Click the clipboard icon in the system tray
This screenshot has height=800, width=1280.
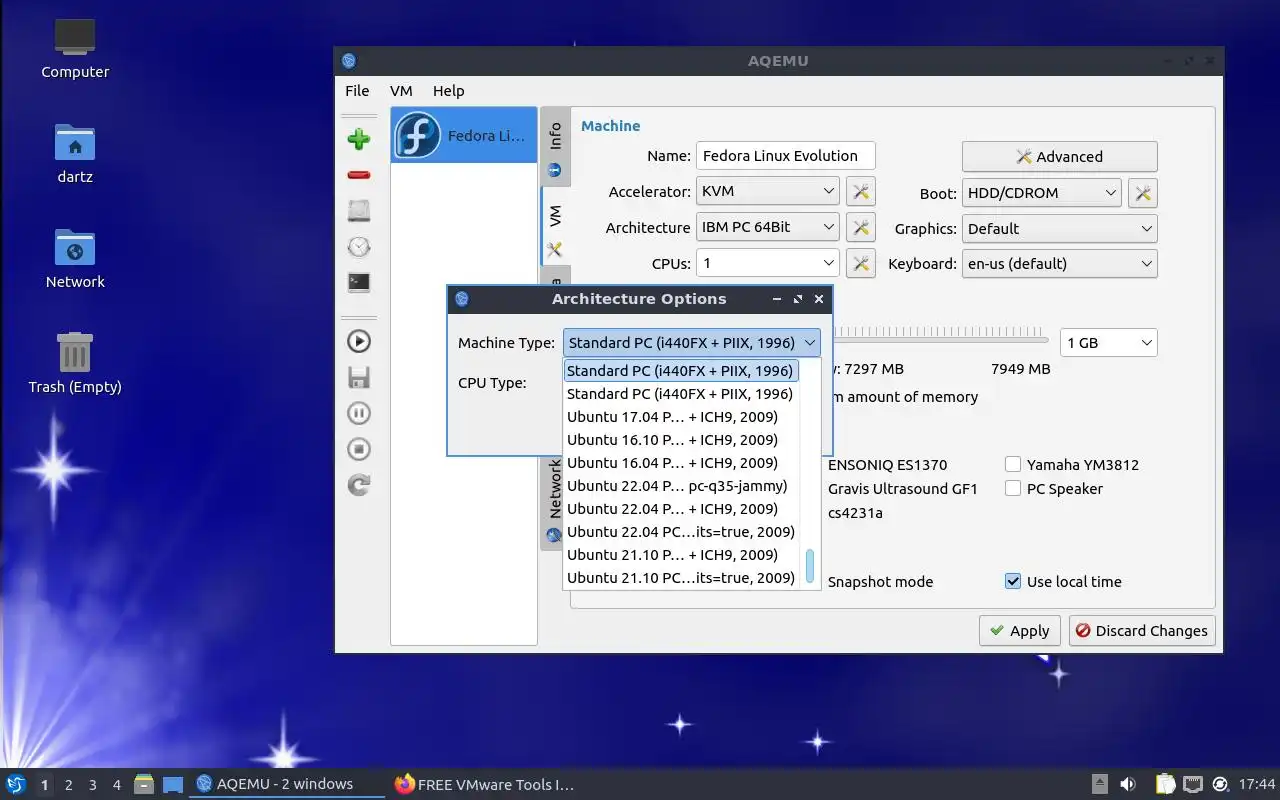(x=1165, y=784)
